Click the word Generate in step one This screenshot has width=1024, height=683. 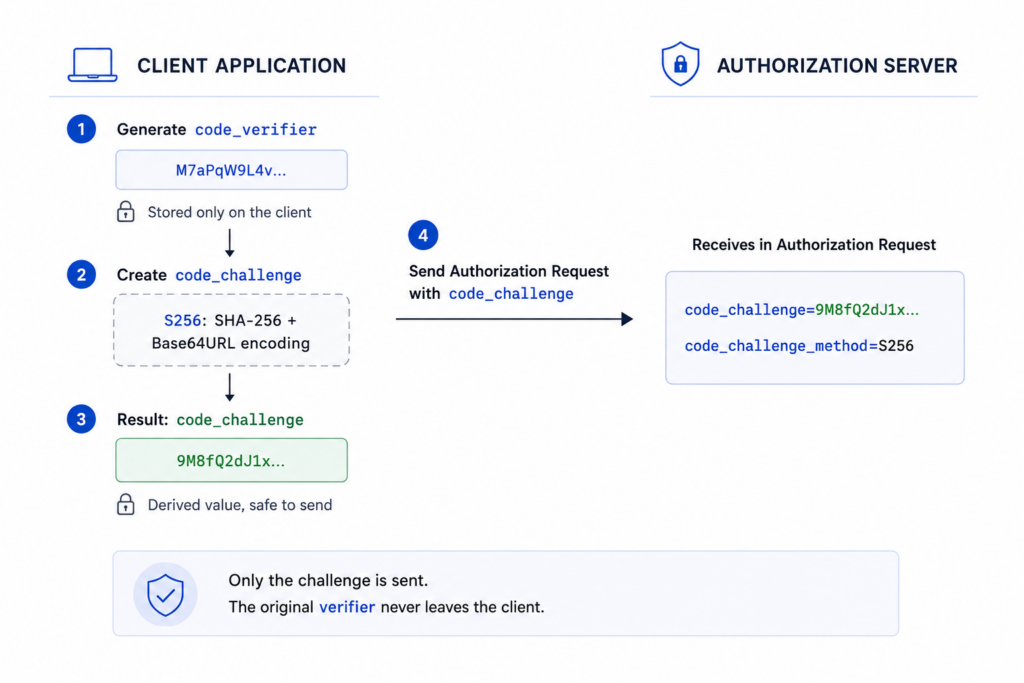click(152, 129)
